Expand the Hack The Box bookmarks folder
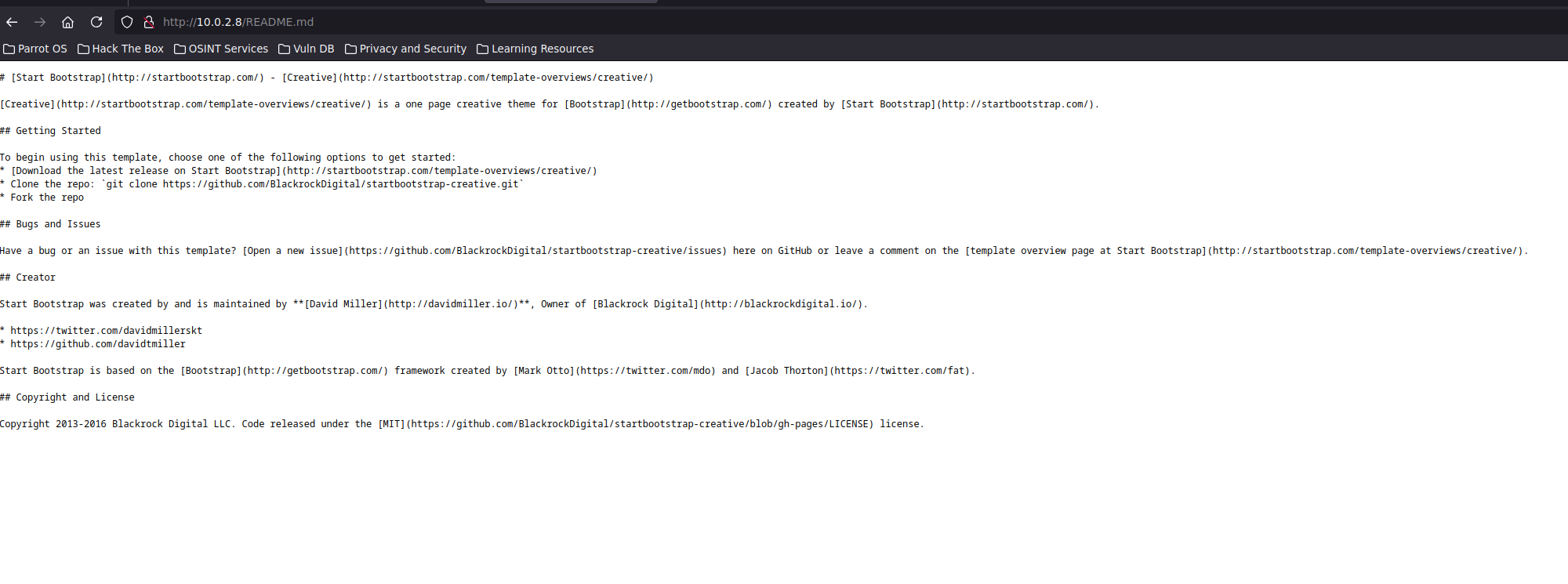This screenshot has width=1568, height=584. pos(121,49)
